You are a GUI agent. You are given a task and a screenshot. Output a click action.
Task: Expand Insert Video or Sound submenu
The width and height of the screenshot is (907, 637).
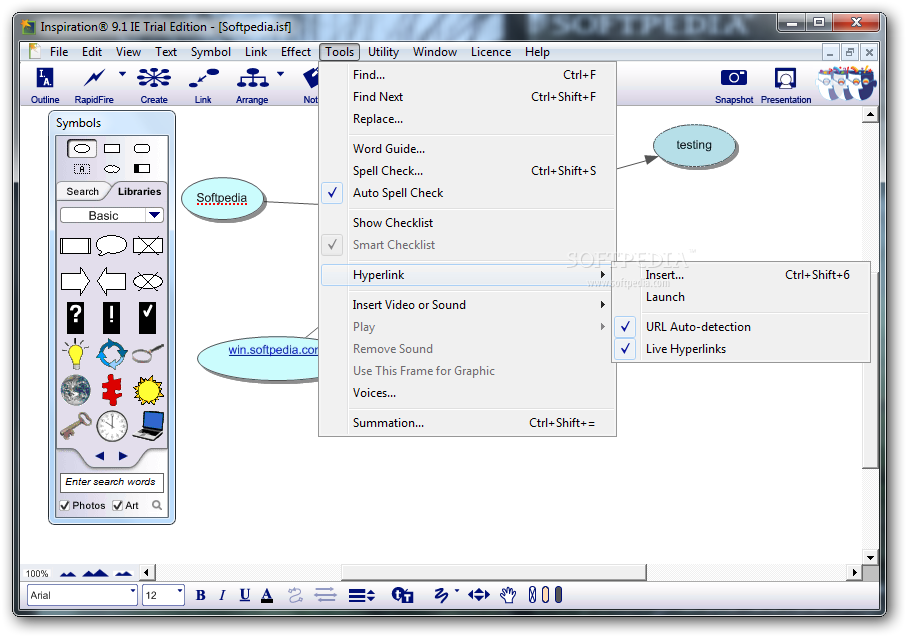467,305
